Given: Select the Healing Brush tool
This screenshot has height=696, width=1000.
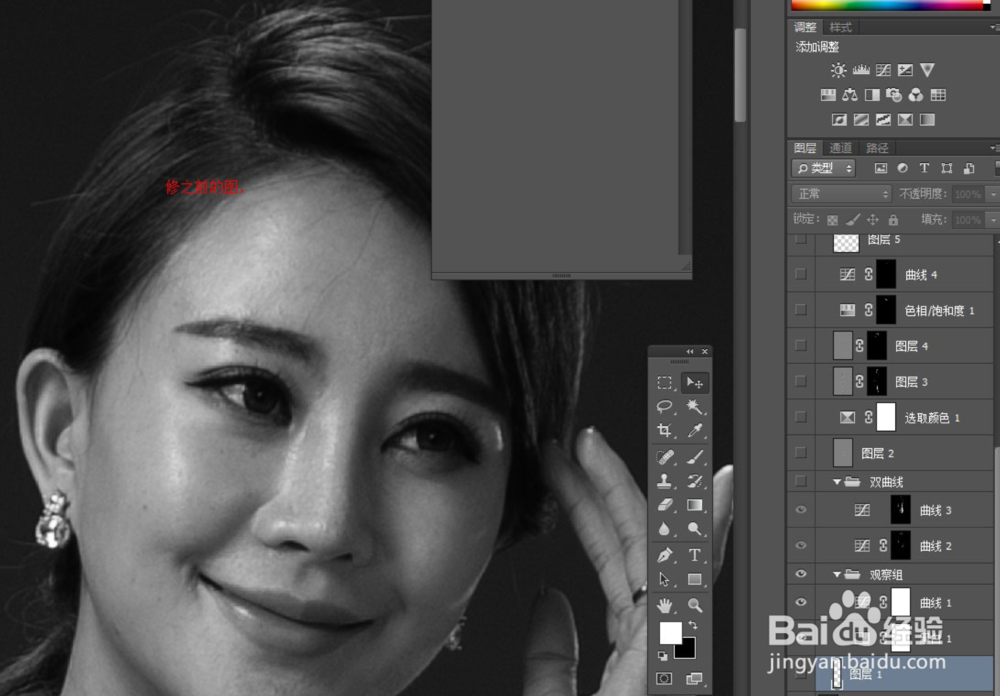Looking at the screenshot, I should click(665, 457).
